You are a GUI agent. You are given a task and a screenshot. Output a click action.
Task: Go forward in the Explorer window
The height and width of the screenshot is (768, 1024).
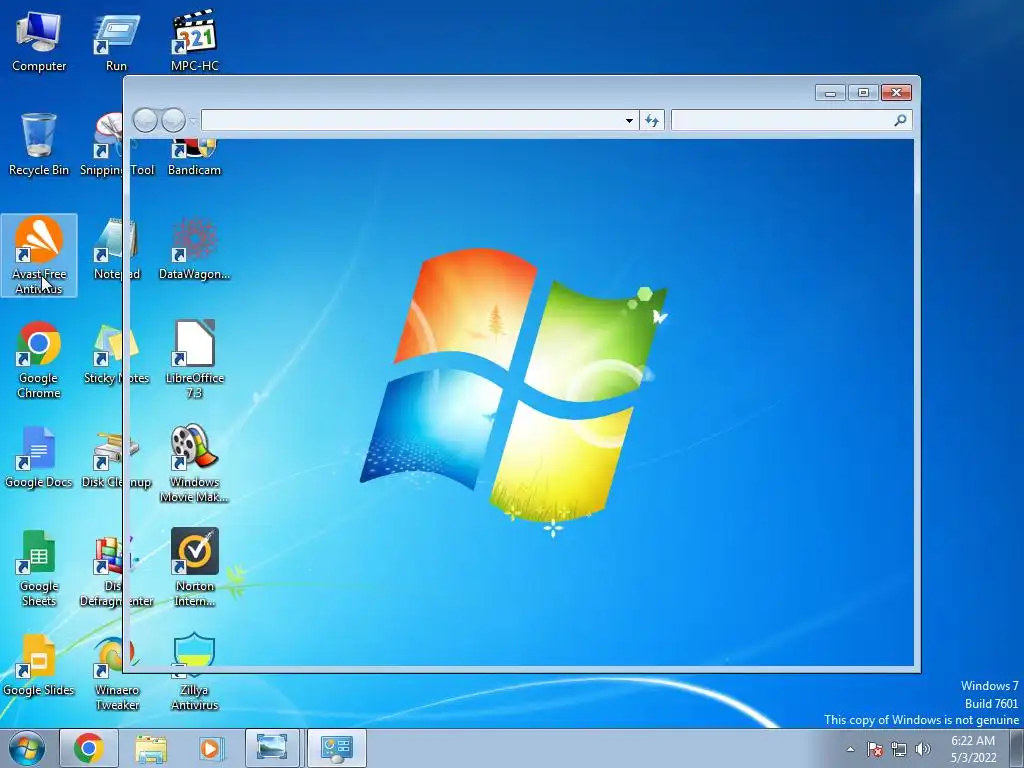(x=173, y=120)
